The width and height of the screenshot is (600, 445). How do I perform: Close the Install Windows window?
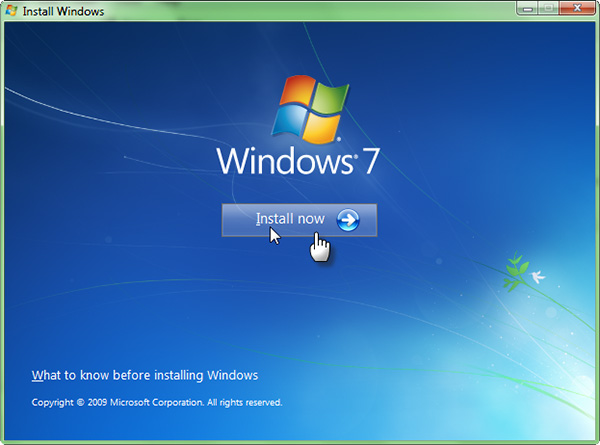[577, 8]
